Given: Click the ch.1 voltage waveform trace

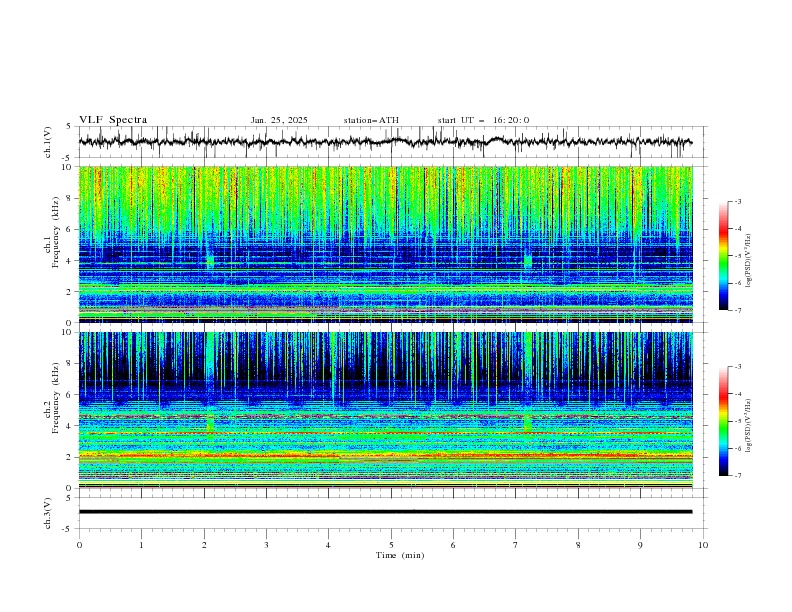Looking at the screenshot, I should coord(385,142).
